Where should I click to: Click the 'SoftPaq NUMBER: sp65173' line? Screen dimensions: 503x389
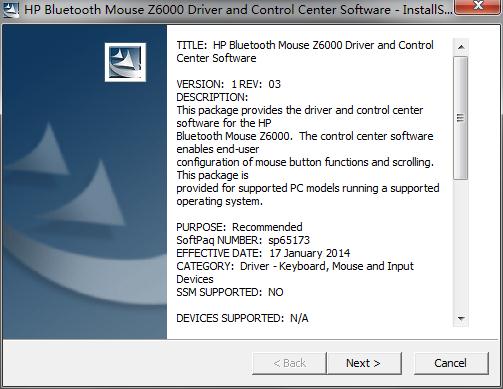tap(243, 240)
